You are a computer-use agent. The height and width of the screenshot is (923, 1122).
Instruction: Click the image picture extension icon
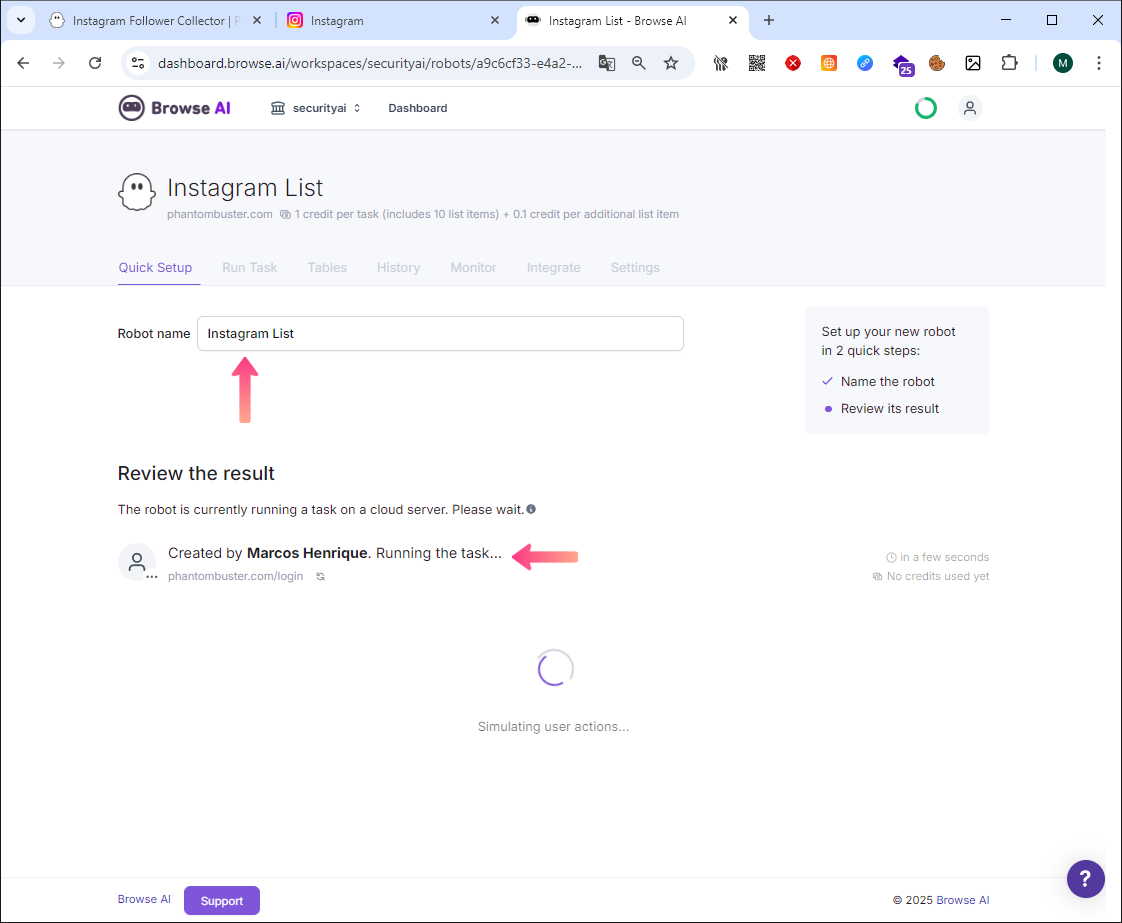pos(973,63)
